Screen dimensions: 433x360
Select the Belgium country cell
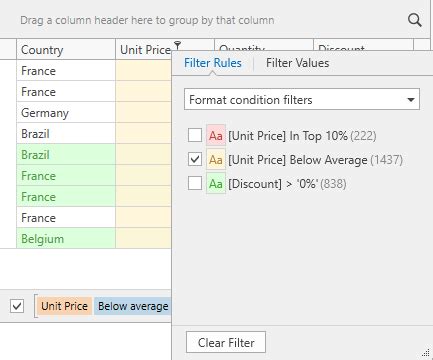66,239
